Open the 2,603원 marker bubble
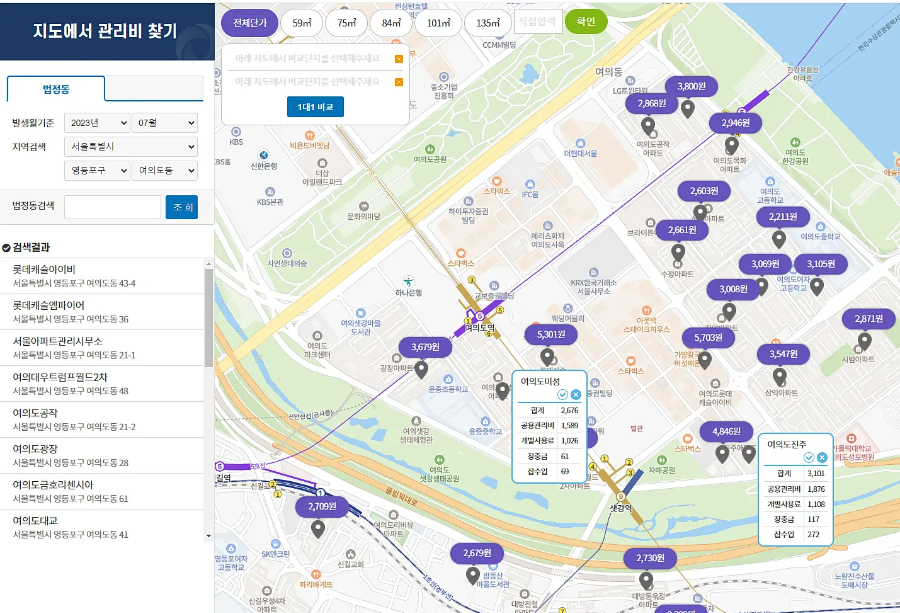The width and height of the screenshot is (900, 613). click(704, 191)
